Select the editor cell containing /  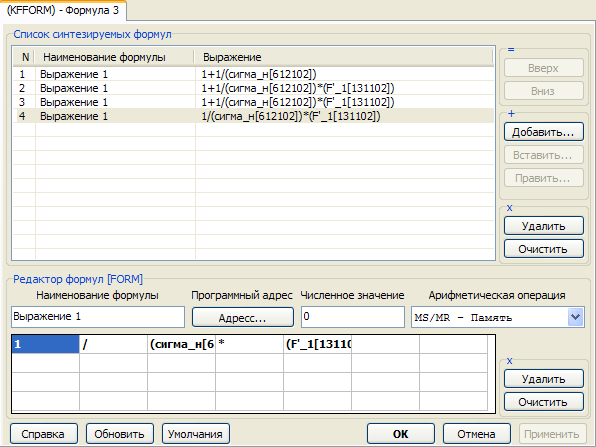point(113,344)
